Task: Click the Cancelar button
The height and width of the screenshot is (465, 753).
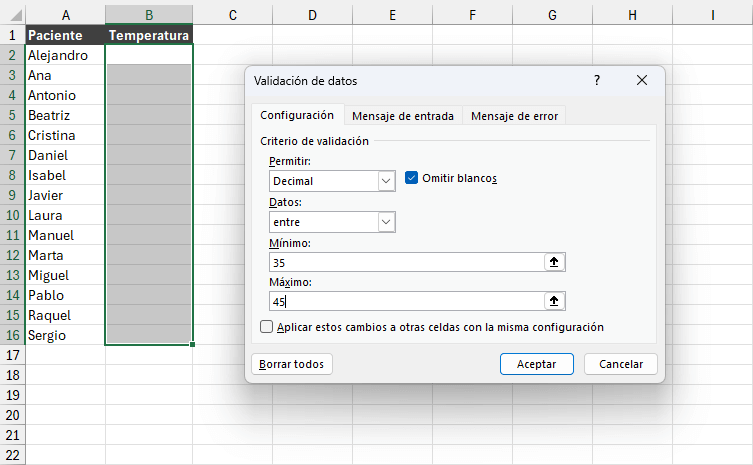Action: (x=620, y=364)
